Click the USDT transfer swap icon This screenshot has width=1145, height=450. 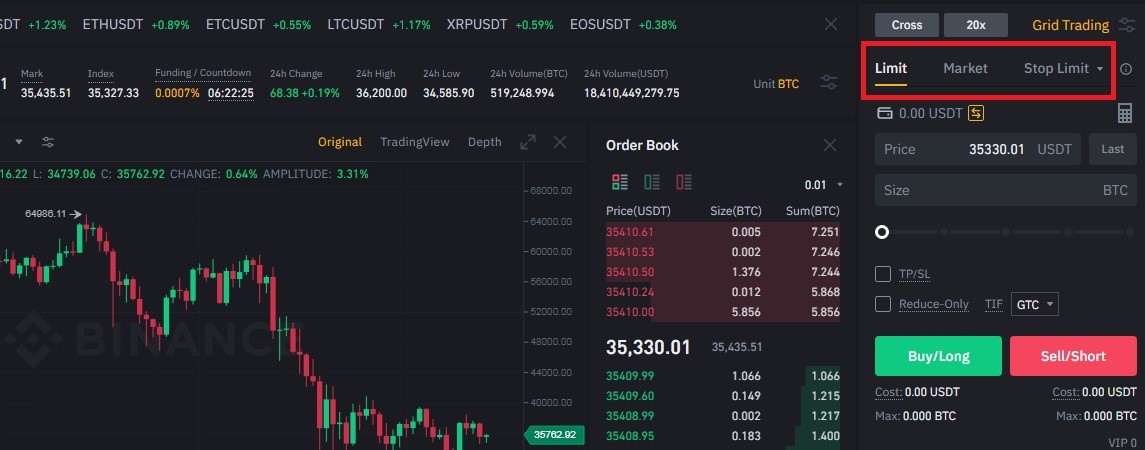[976, 113]
